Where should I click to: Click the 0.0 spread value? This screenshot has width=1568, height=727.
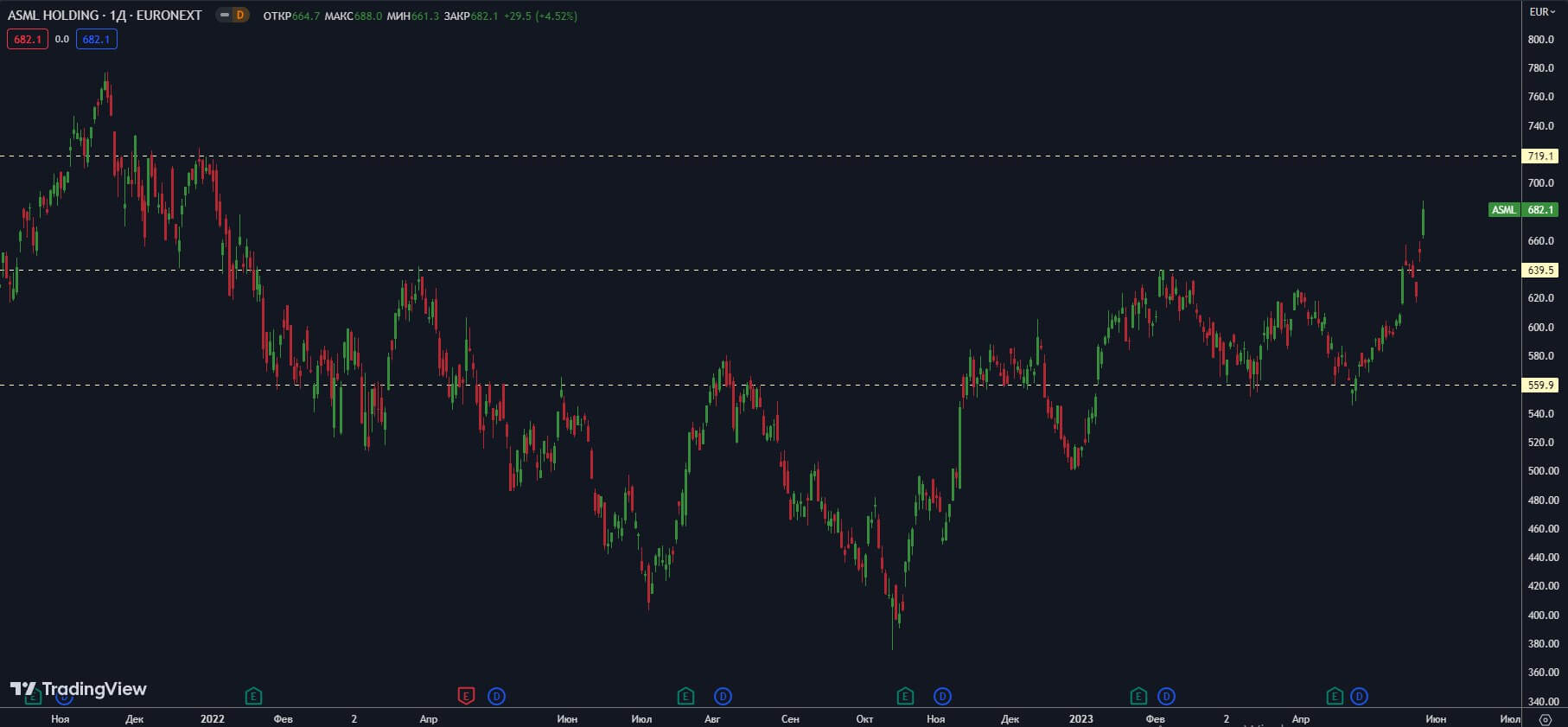tap(62, 39)
